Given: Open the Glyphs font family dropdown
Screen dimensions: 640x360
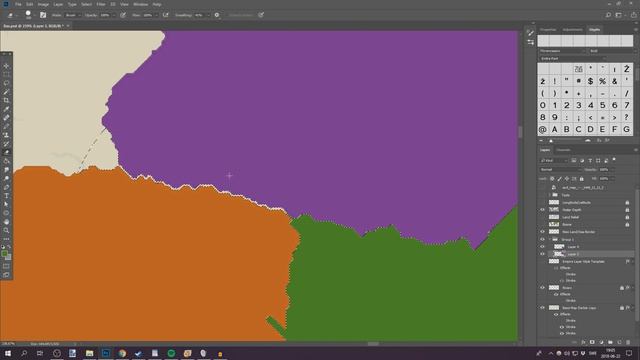Looking at the screenshot, I should [x=562, y=51].
